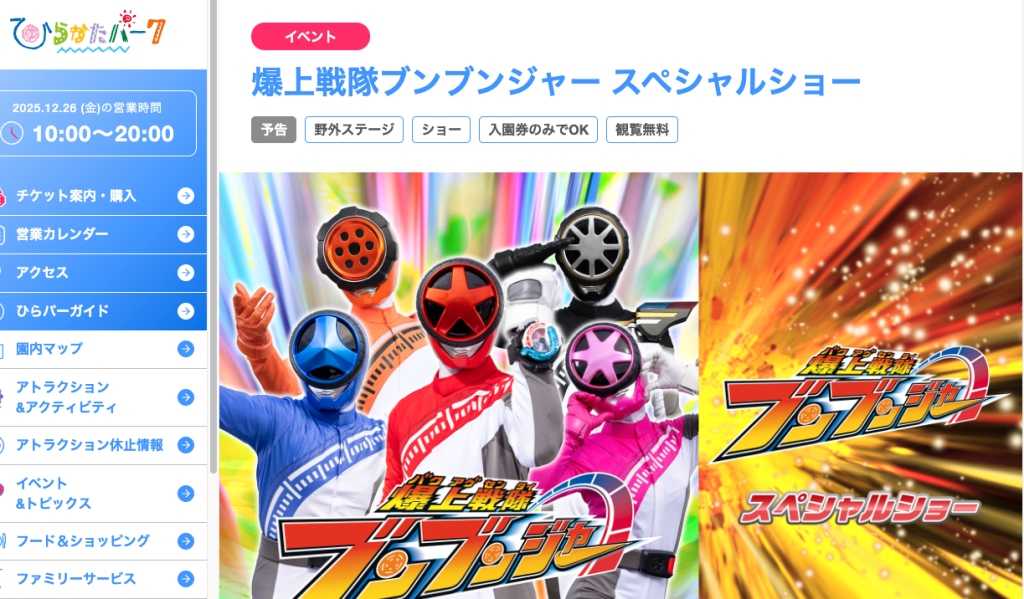This screenshot has width=1024, height=599.
Task: Click the sidebar vertical scrollbar
Action: coord(213,235)
